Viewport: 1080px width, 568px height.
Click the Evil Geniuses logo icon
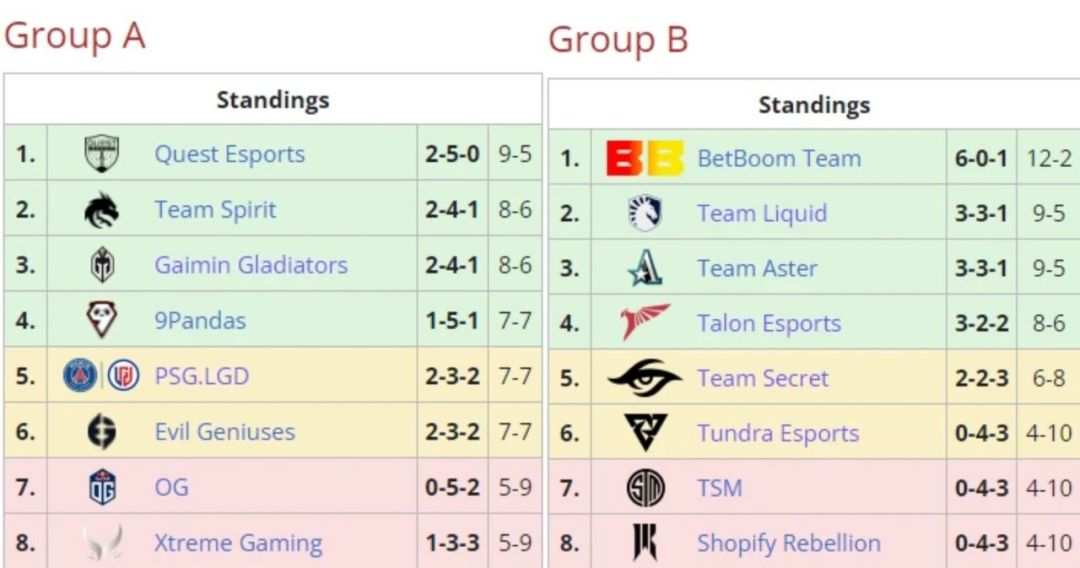point(101,432)
